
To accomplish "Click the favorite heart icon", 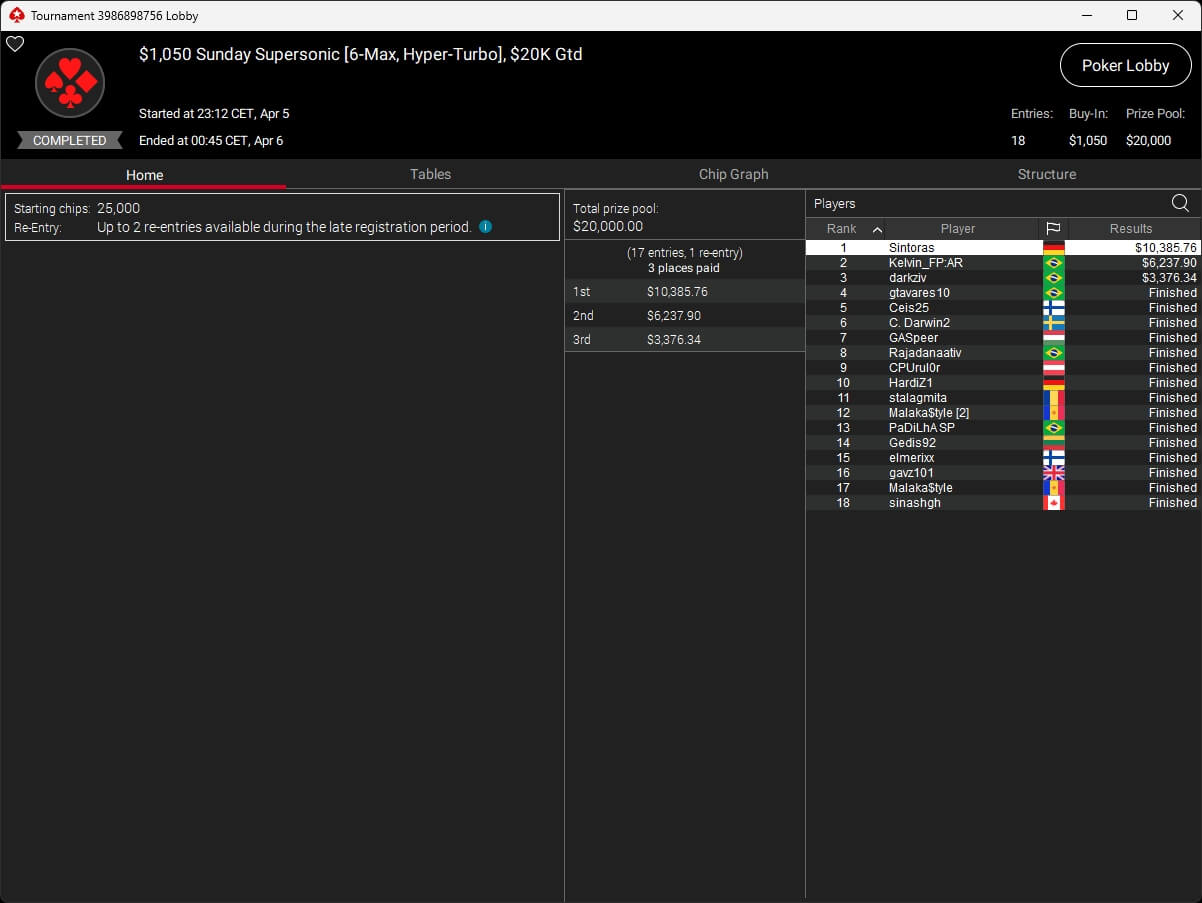I will pyautogui.click(x=15, y=44).
